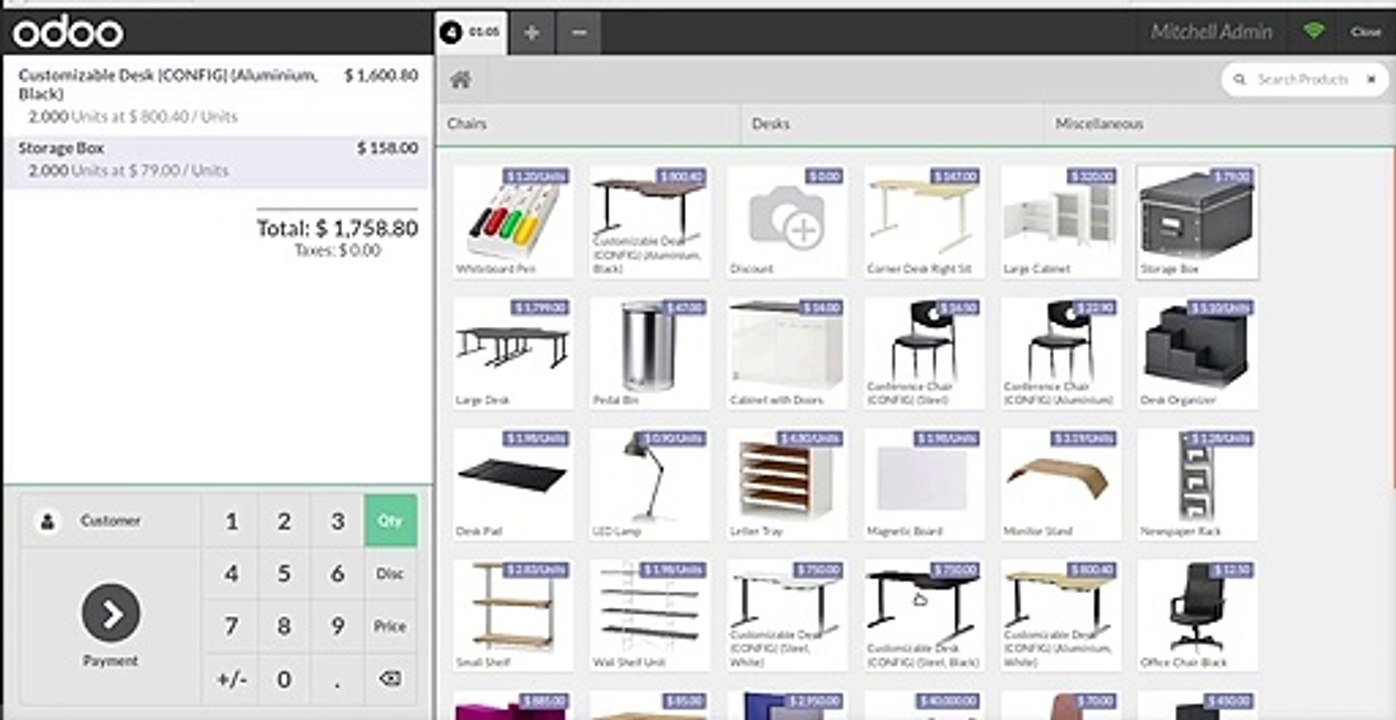This screenshot has width=1396, height=720.
Task: Add the Discount product placeholder
Action: tap(787, 222)
